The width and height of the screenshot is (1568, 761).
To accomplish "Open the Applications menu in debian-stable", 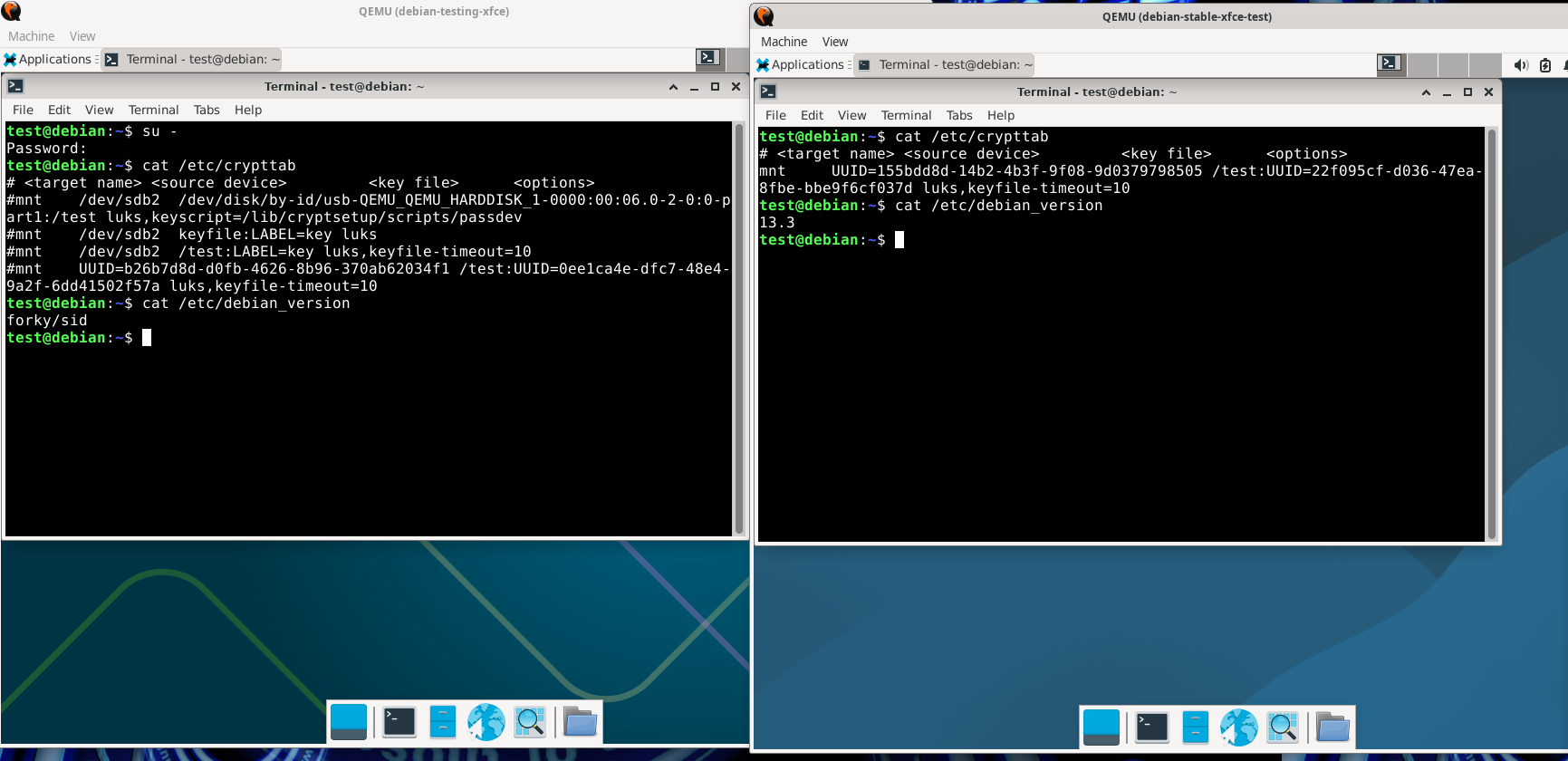I will click(802, 65).
